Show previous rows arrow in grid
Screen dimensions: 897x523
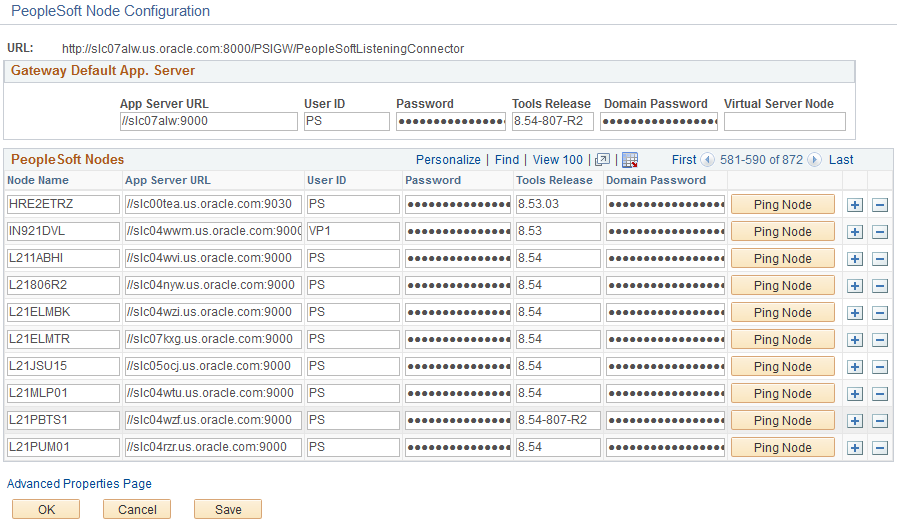[708, 160]
